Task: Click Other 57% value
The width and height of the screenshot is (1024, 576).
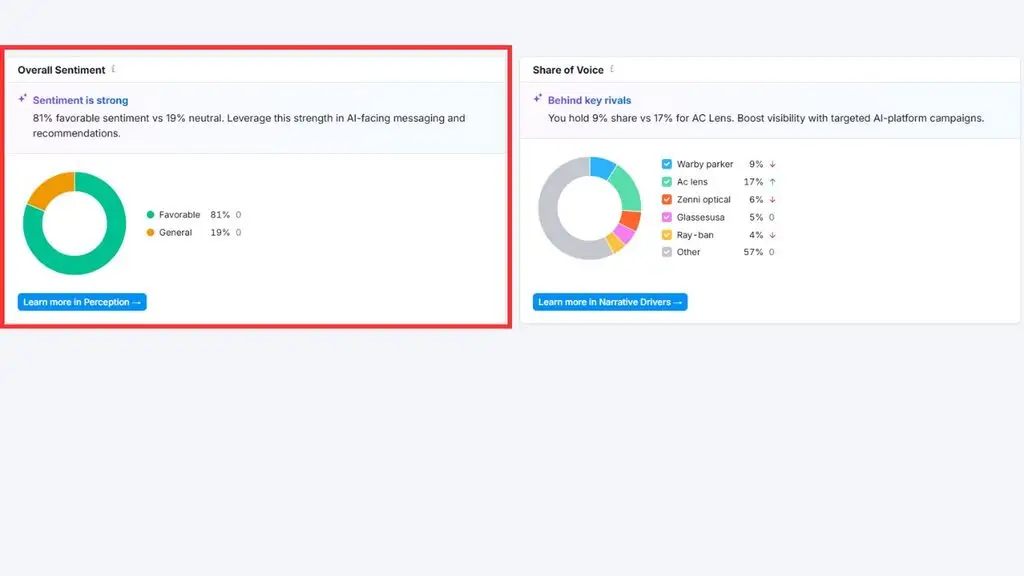Action: click(x=753, y=252)
